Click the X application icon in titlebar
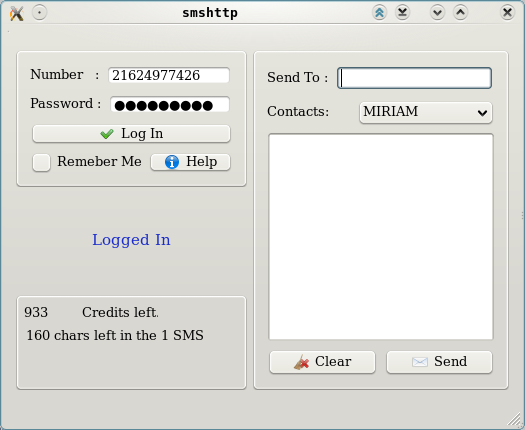Screen dimensions: 525x430 [x=16, y=13]
